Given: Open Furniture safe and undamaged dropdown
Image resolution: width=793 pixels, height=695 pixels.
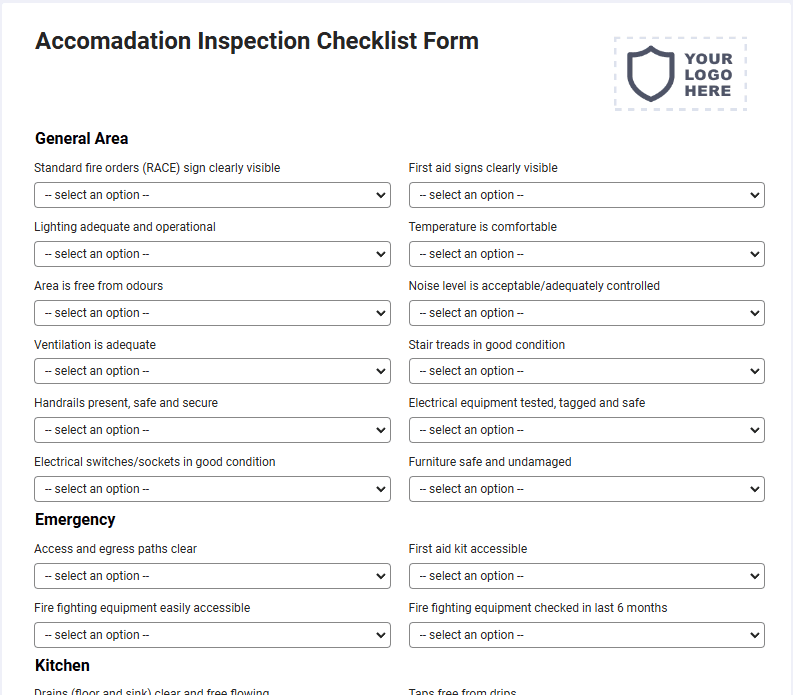Looking at the screenshot, I should pos(587,489).
